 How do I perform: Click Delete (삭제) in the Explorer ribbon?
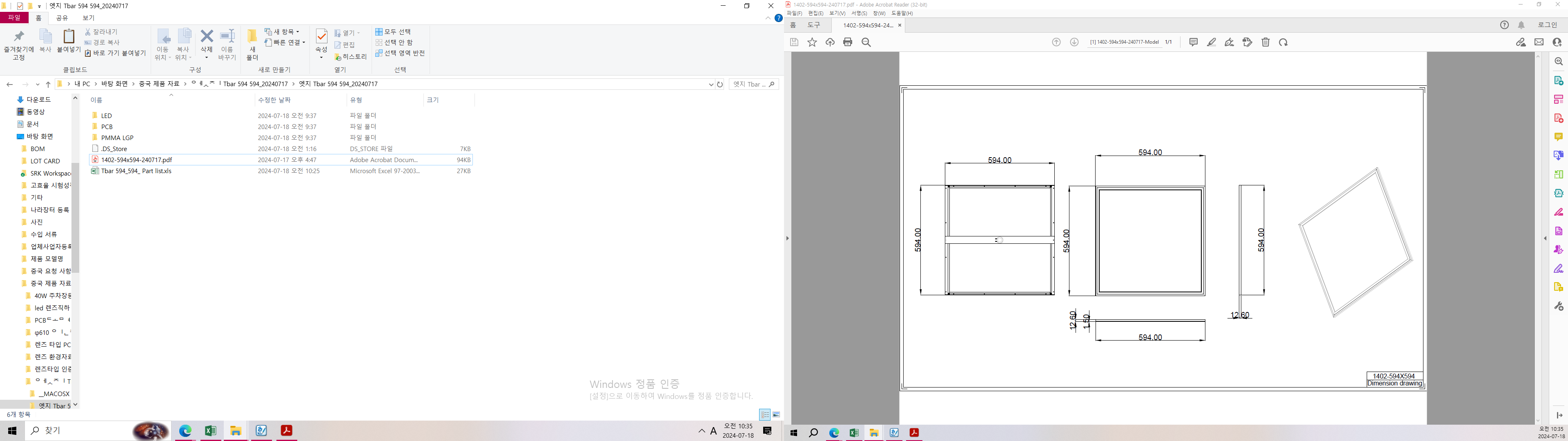click(x=207, y=45)
